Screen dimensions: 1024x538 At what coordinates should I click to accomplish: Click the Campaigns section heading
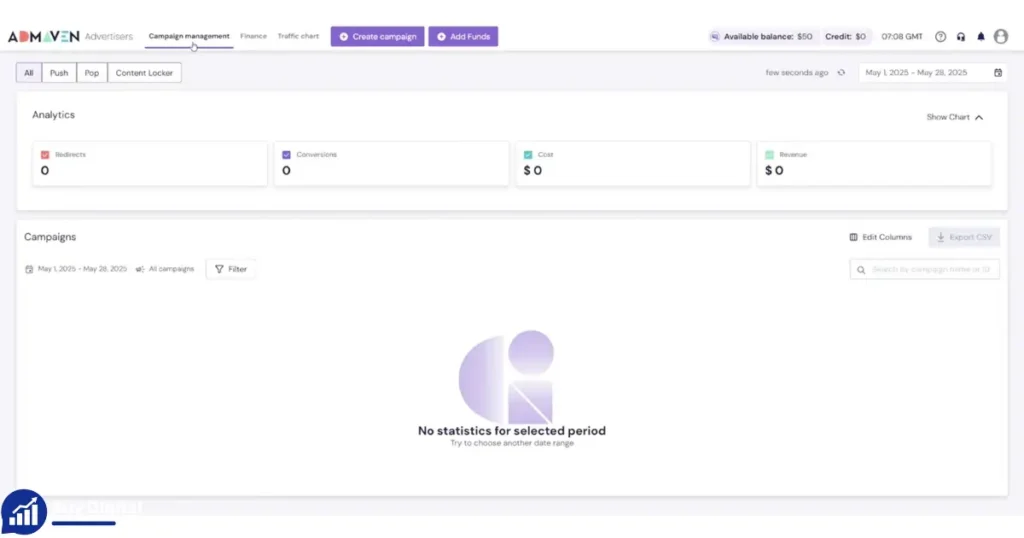50,237
